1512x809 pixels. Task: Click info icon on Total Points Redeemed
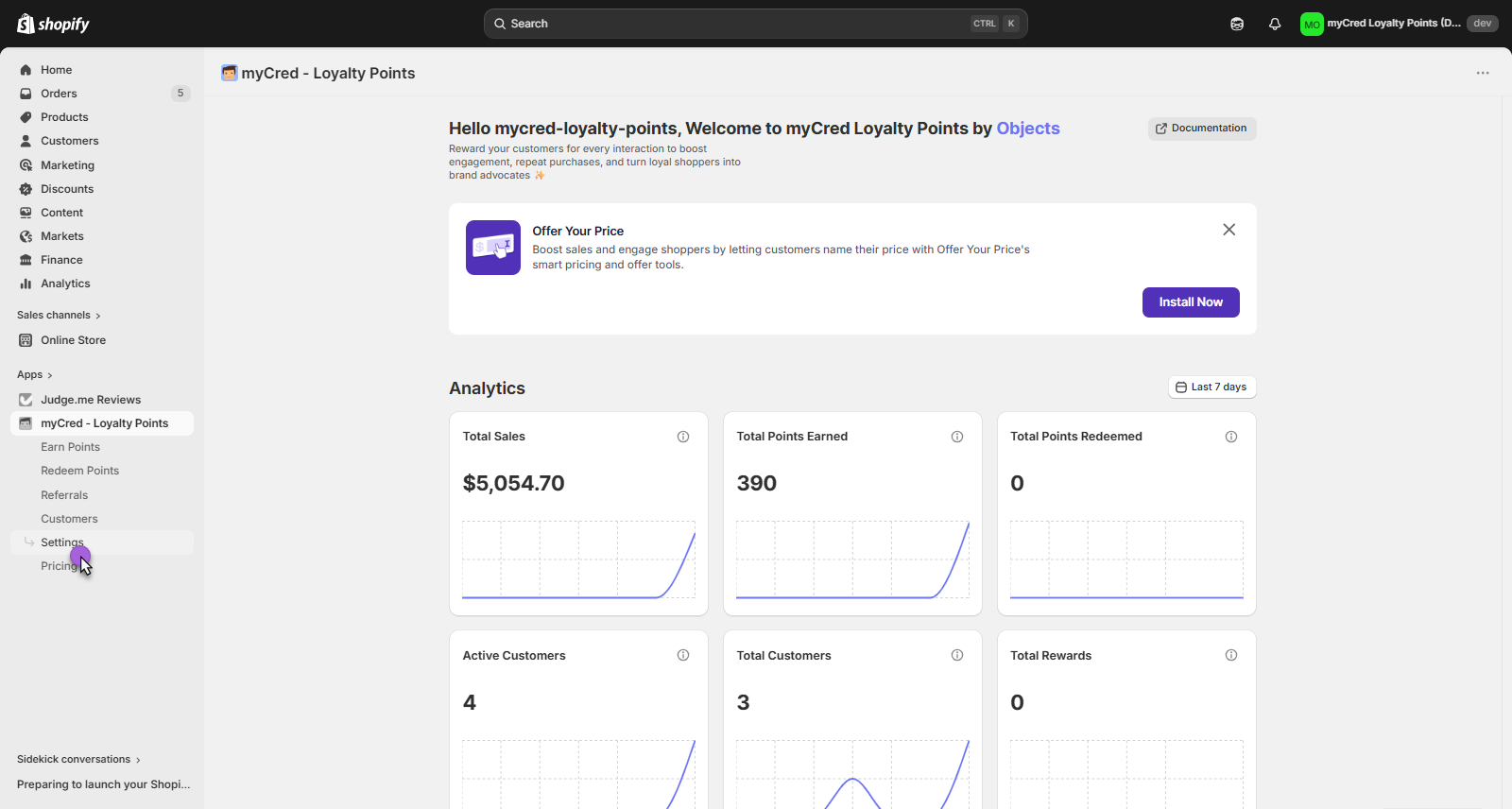[x=1231, y=437]
